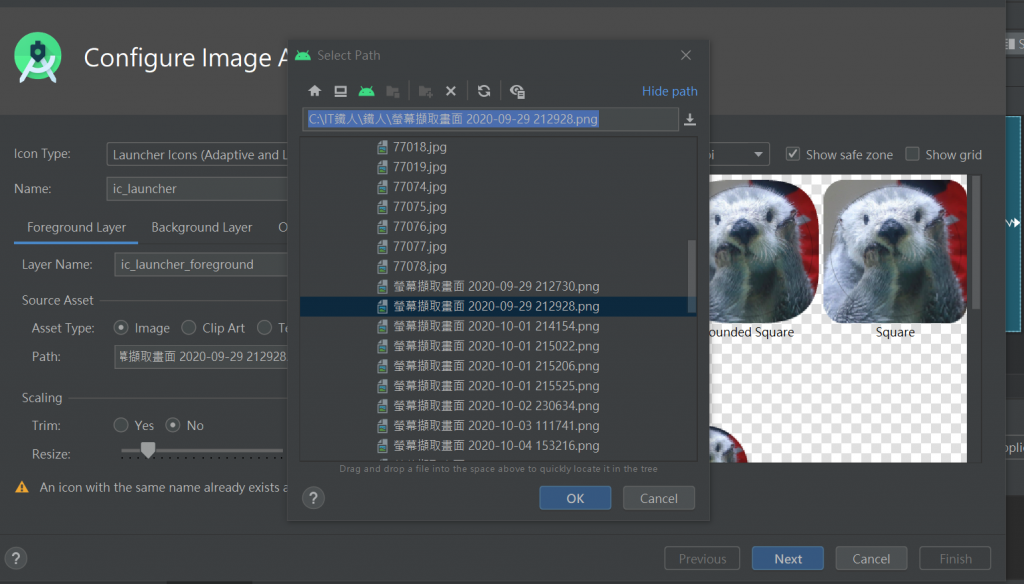The width and height of the screenshot is (1024, 584).
Task: Toggle Show safe zone checkbox
Action: [x=793, y=154]
